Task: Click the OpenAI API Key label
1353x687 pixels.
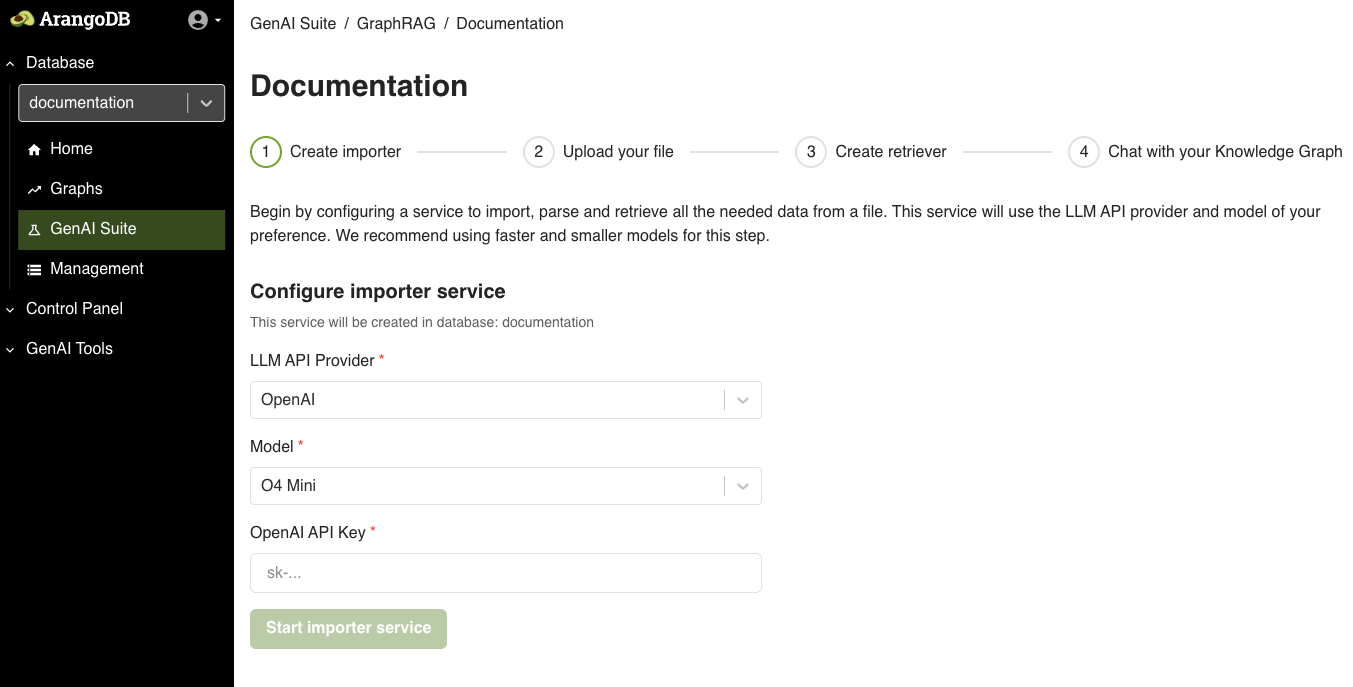Action: [308, 533]
